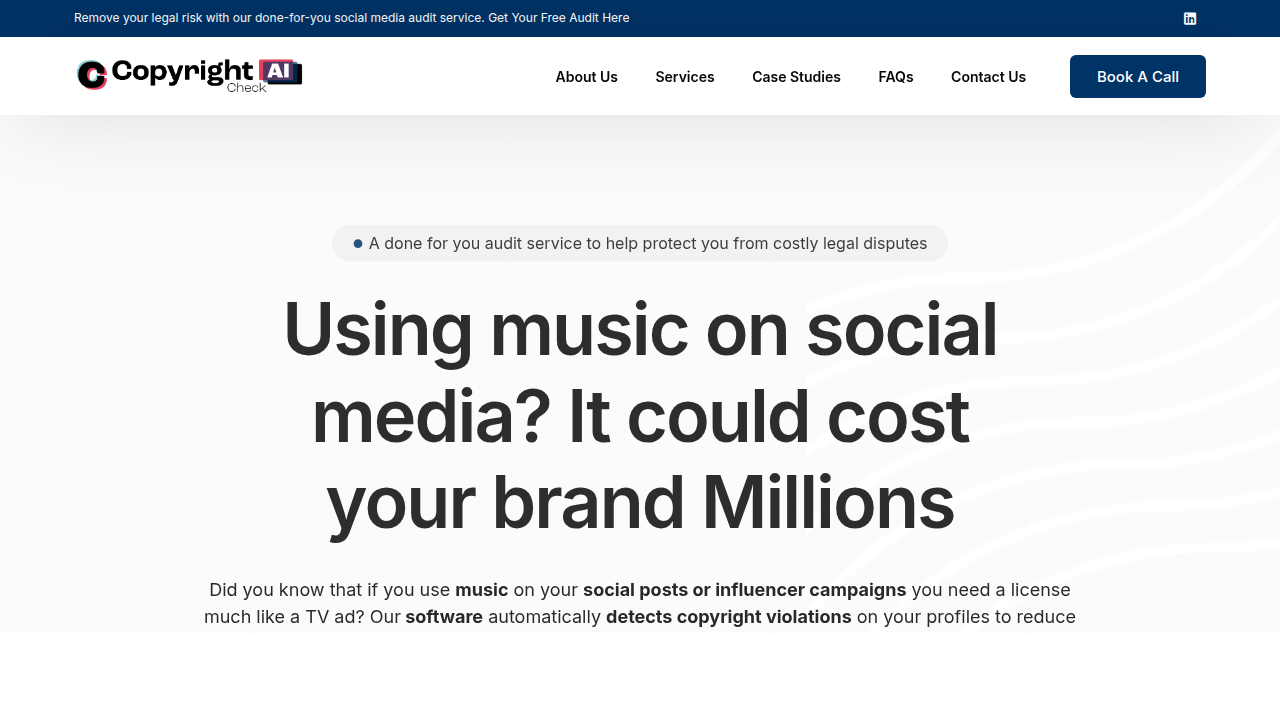Click the "Get Your Free Audit Here" link
The height and width of the screenshot is (720, 1280).
pyautogui.click(x=558, y=18)
